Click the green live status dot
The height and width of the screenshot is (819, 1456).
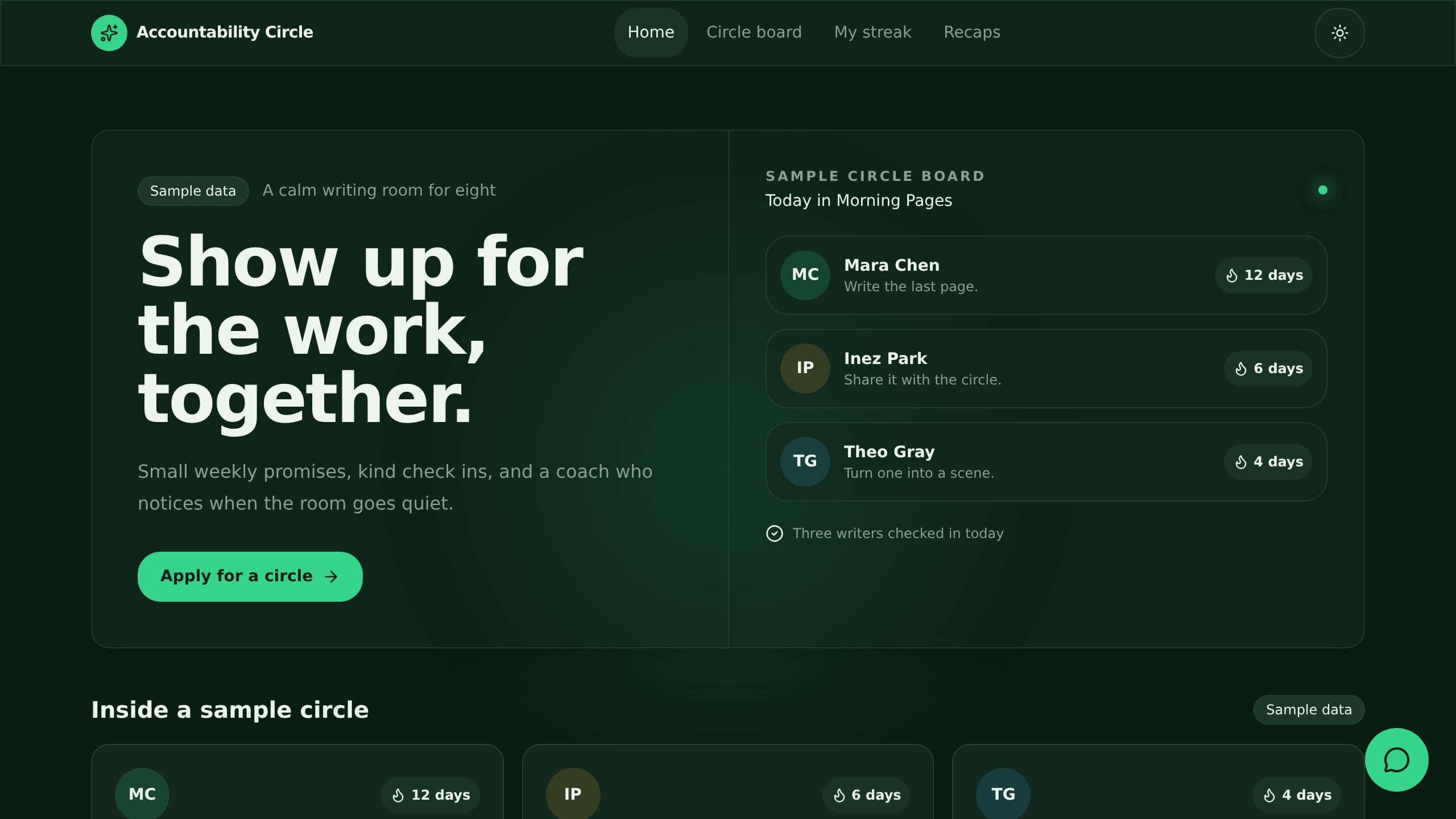click(x=1323, y=190)
